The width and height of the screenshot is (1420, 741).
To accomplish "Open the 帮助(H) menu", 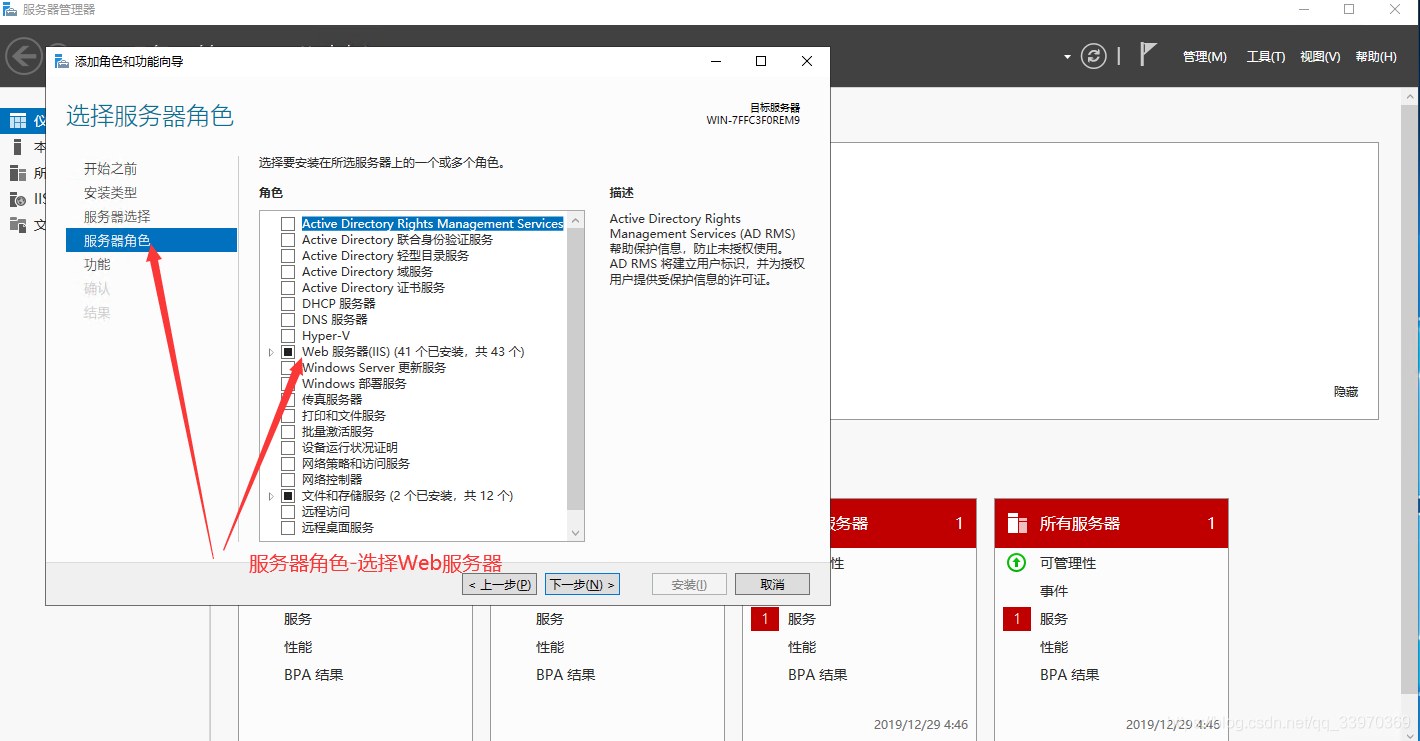I will (x=1376, y=57).
